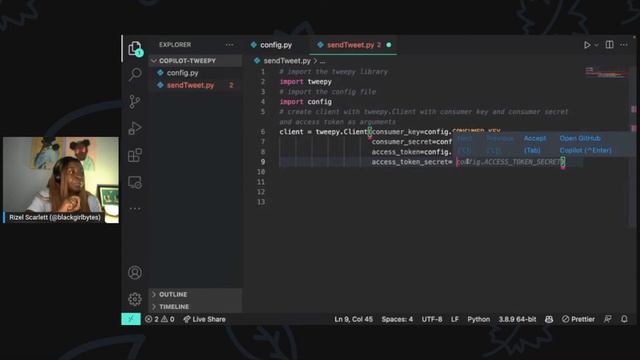
Task: Switch to the sendTweet.py tab
Action: pos(350,45)
